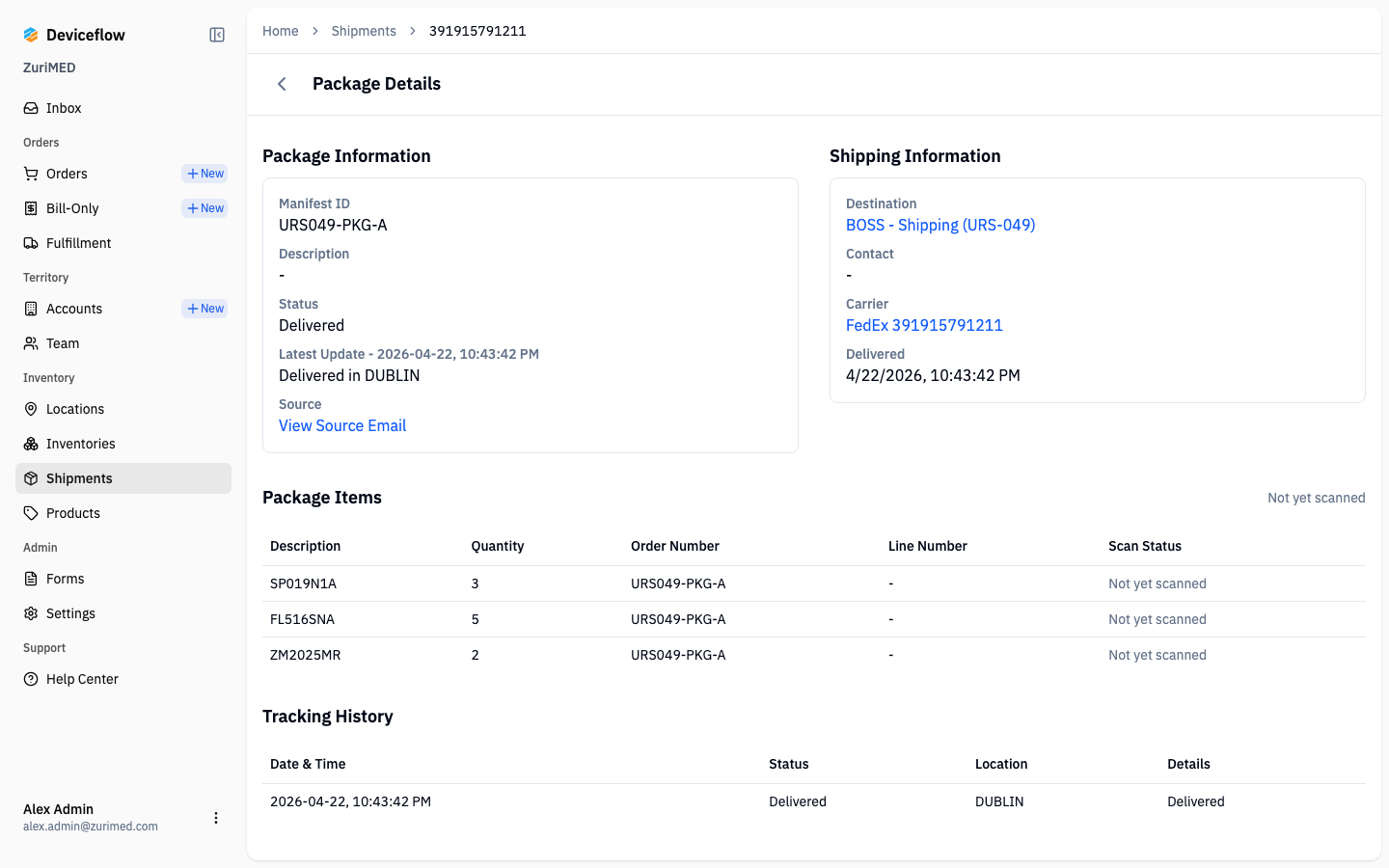Add a new Bill-Only entry
Image resolution: width=1389 pixels, height=868 pixels.
click(204, 208)
